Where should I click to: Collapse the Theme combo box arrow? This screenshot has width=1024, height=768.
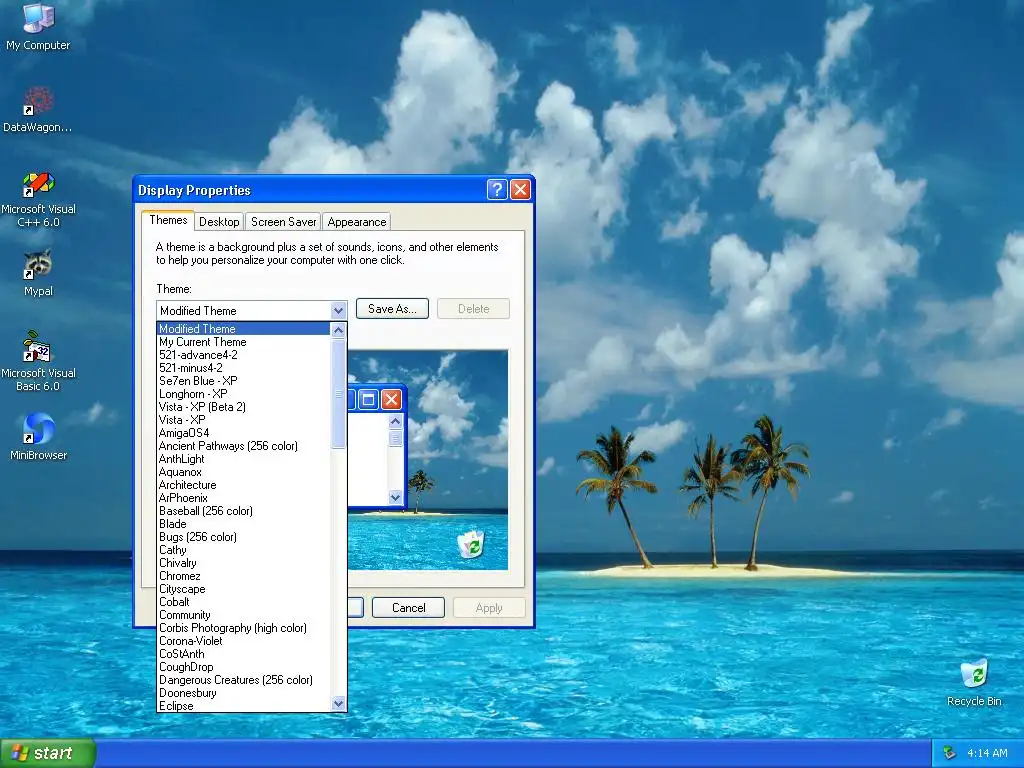[338, 310]
